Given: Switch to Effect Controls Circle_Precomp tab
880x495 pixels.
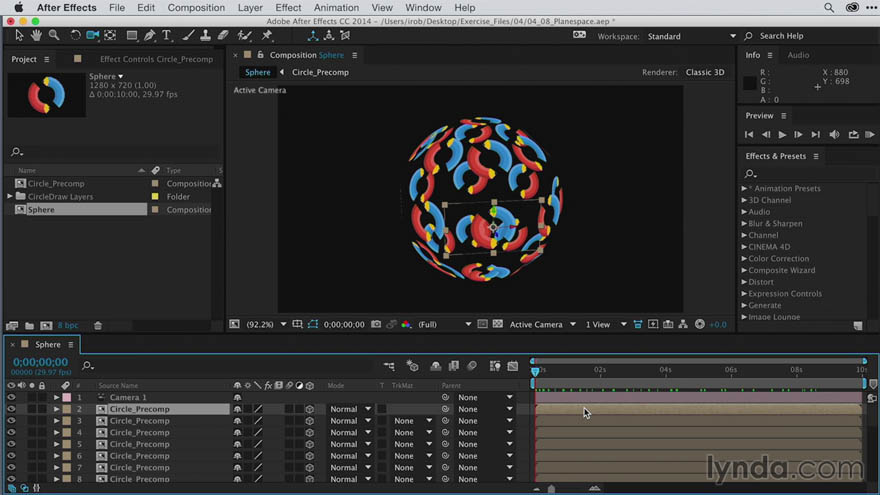Looking at the screenshot, I should (x=157, y=59).
